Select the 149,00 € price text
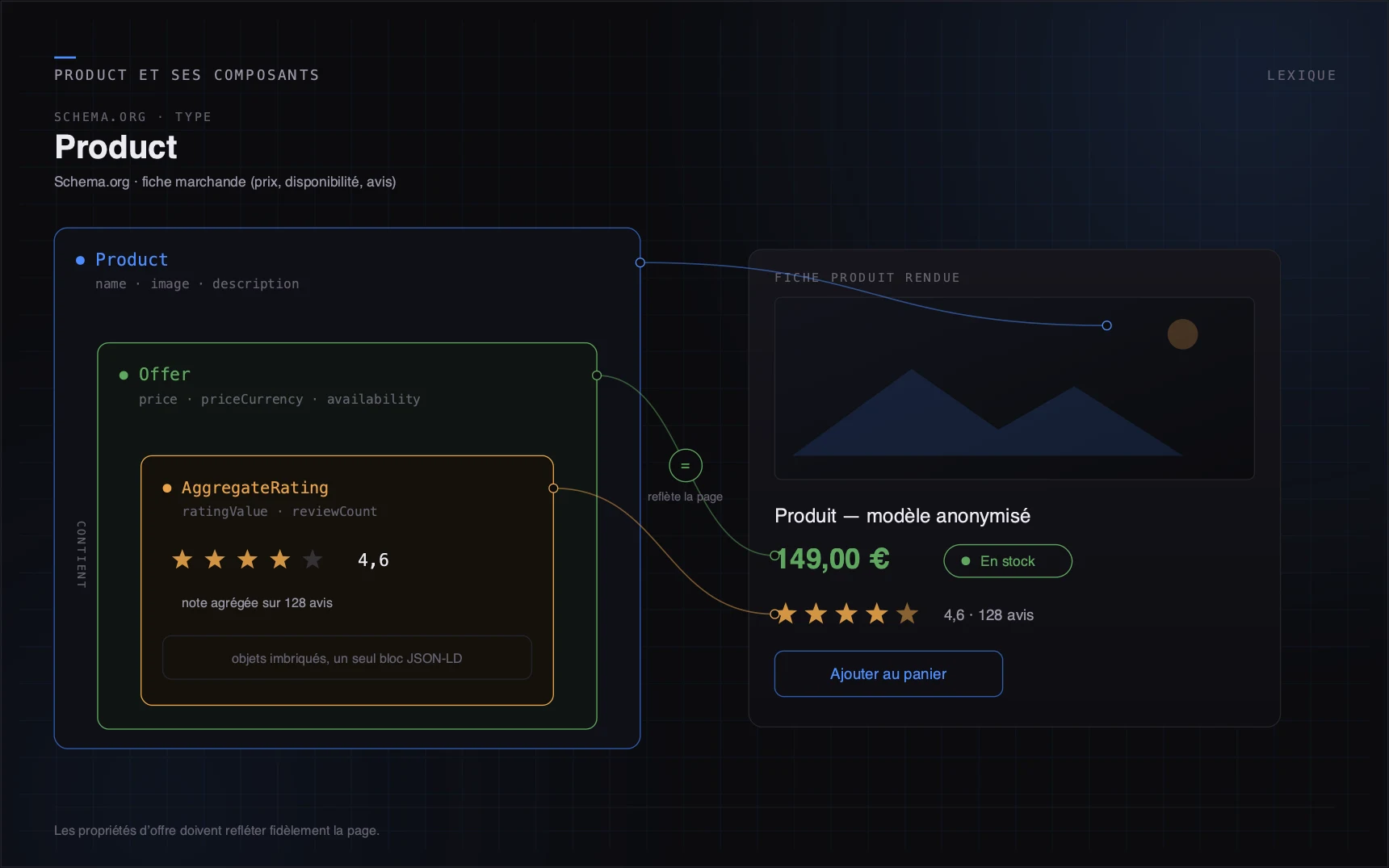 coord(833,559)
